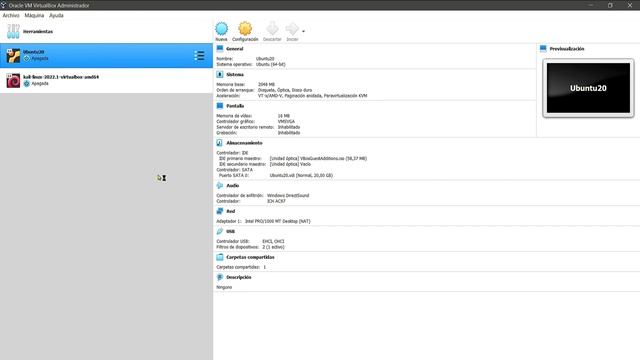
Task: Click the Almacenamiento section disk icon
Action: point(220,143)
